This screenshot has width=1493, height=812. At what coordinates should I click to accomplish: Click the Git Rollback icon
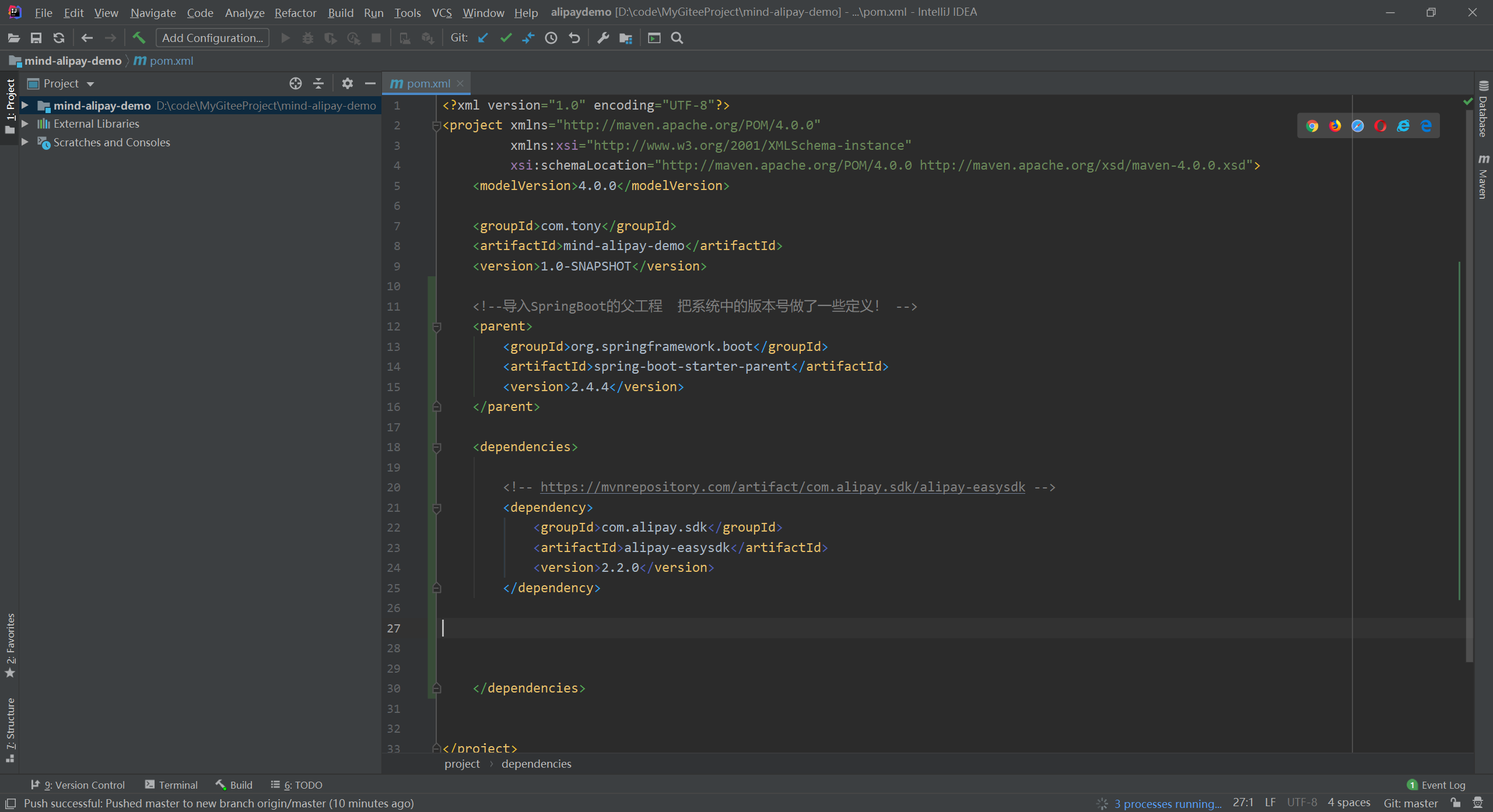point(574,38)
